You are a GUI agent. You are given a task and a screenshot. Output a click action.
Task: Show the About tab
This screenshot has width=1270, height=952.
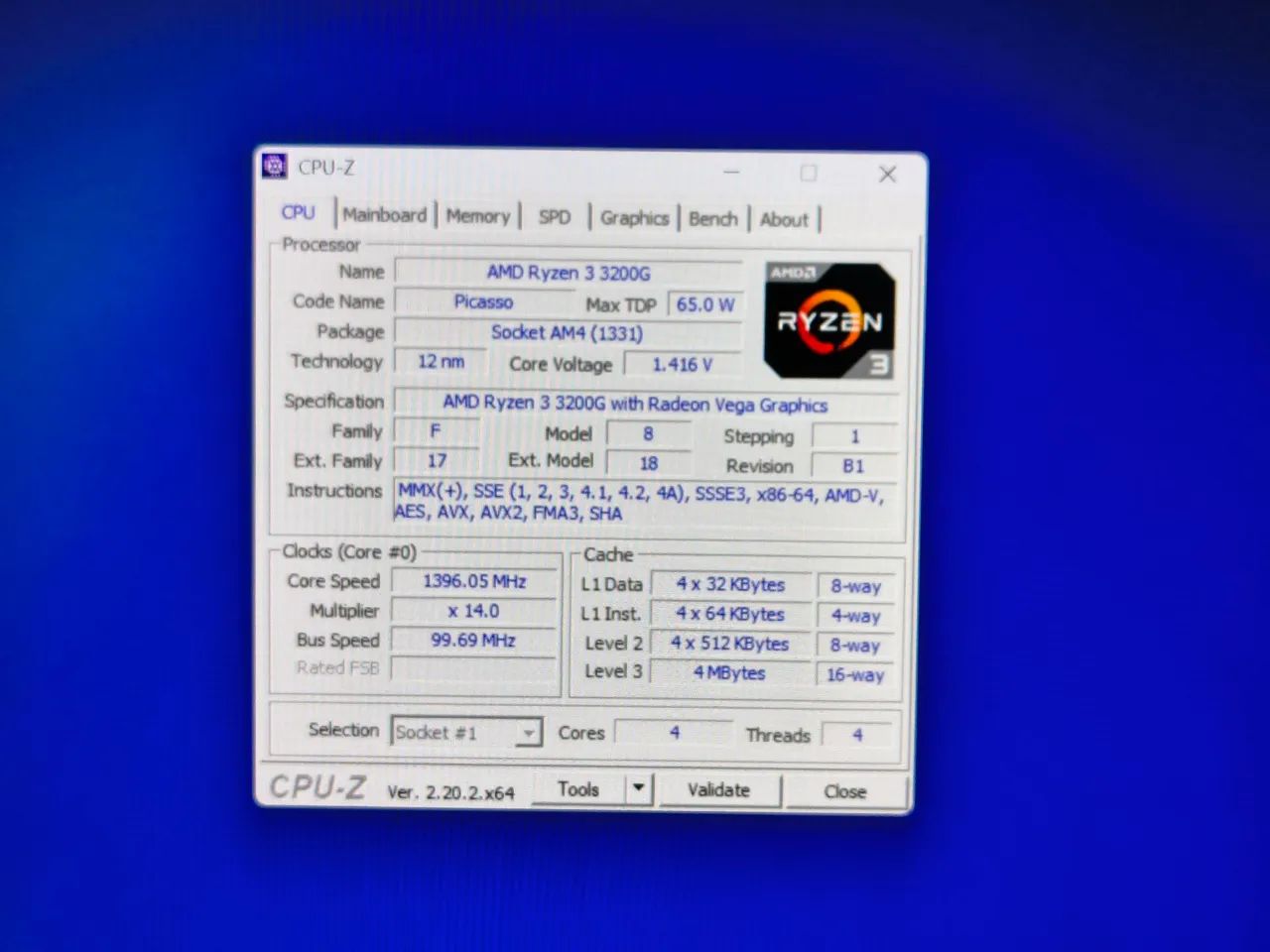[x=784, y=220]
